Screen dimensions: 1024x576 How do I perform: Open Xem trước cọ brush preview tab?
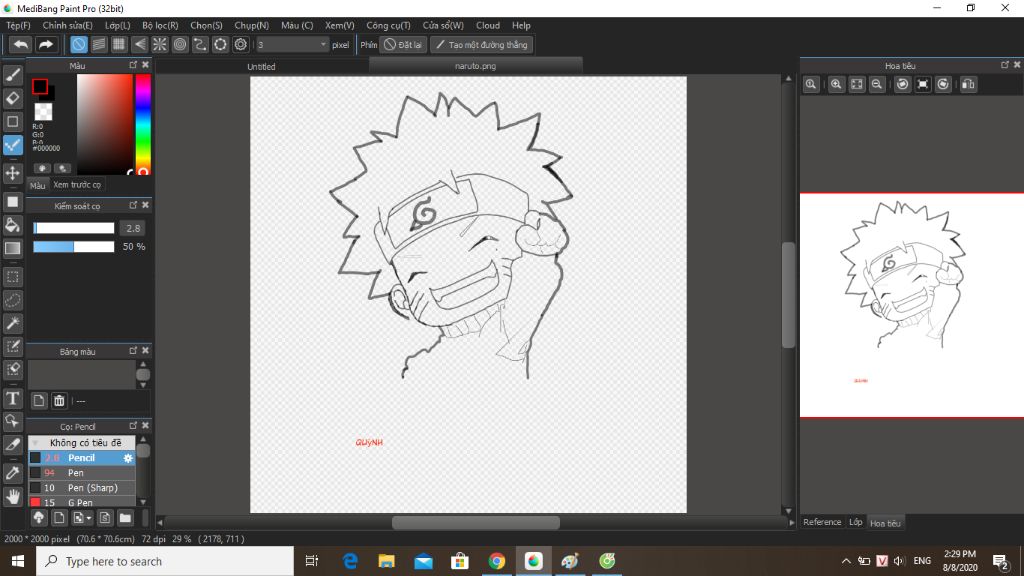click(77, 185)
